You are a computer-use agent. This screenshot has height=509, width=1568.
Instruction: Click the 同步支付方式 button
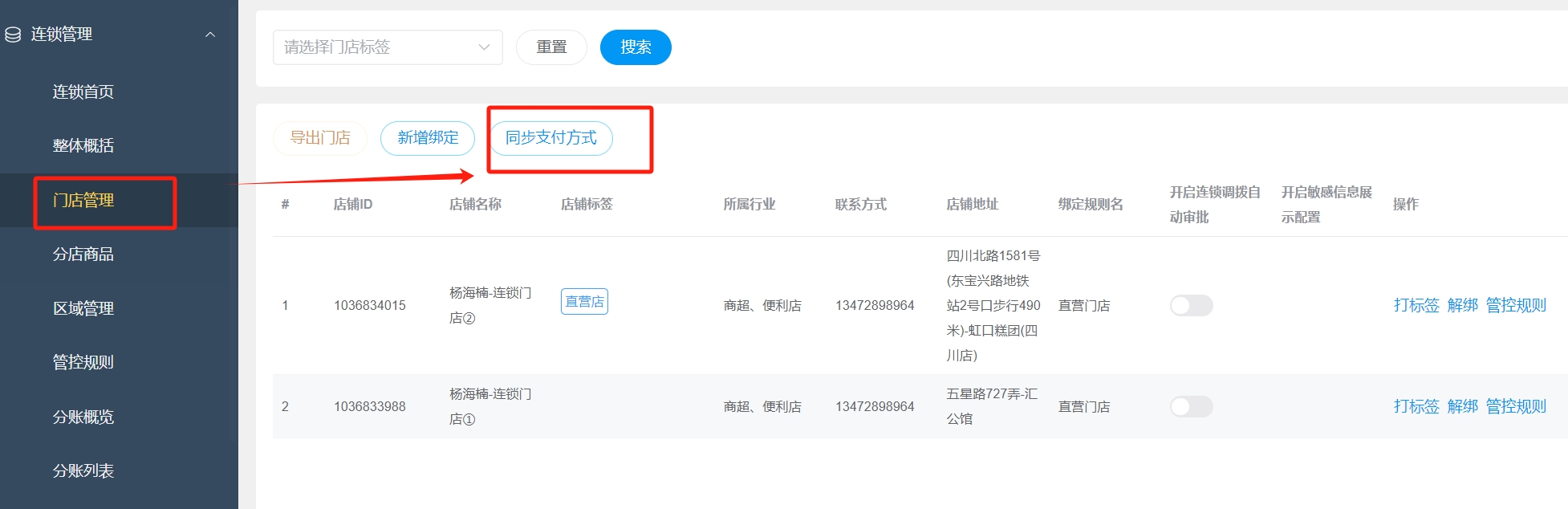click(x=550, y=138)
